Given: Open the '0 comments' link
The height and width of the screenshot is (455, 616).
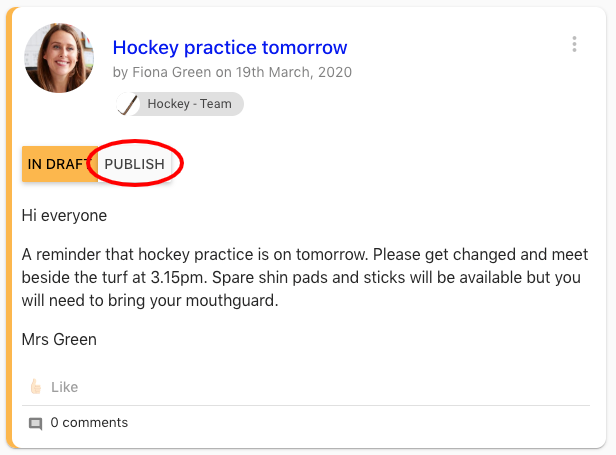Looking at the screenshot, I should pos(89,423).
